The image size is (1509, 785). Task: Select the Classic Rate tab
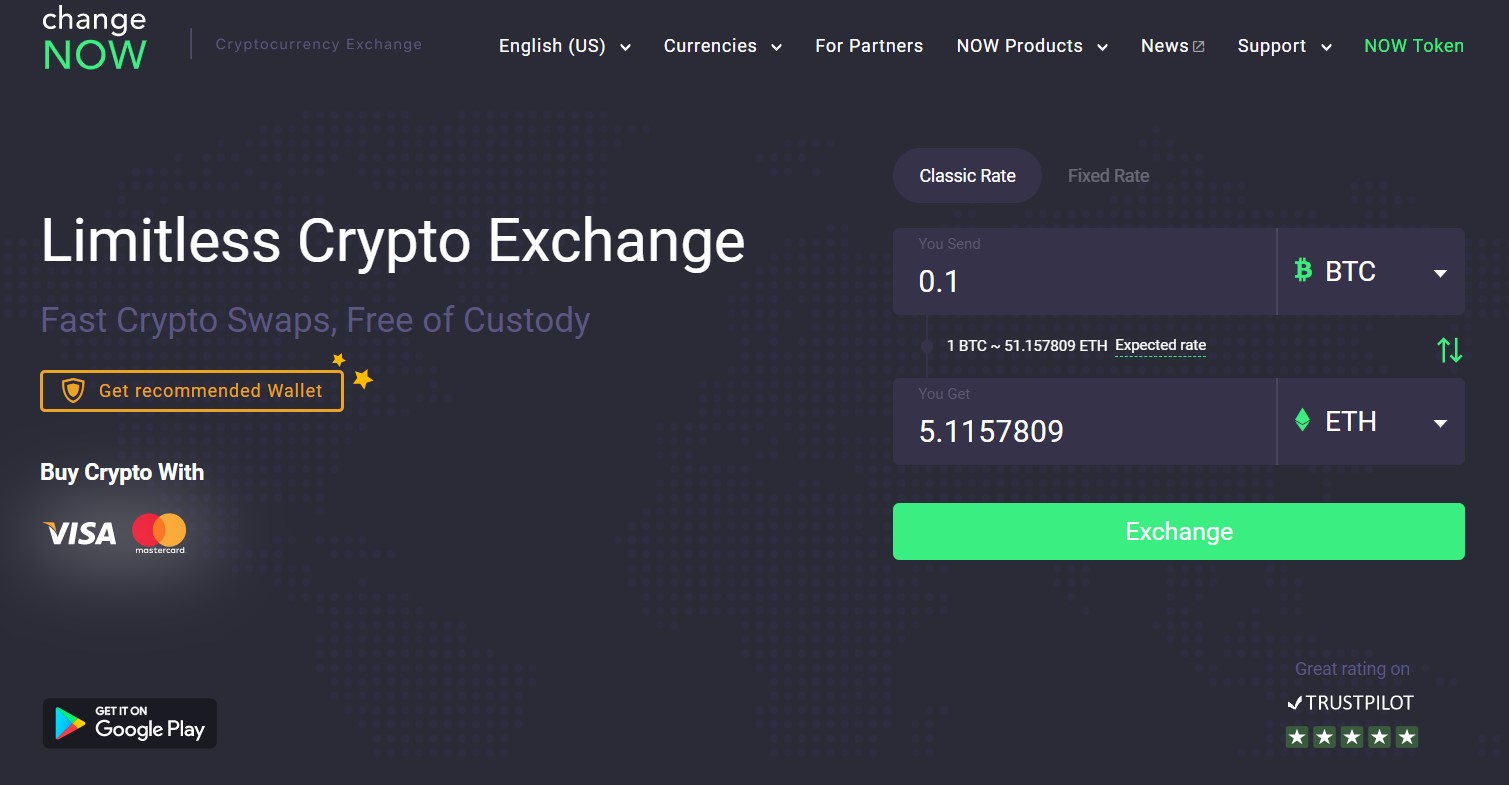point(967,176)
